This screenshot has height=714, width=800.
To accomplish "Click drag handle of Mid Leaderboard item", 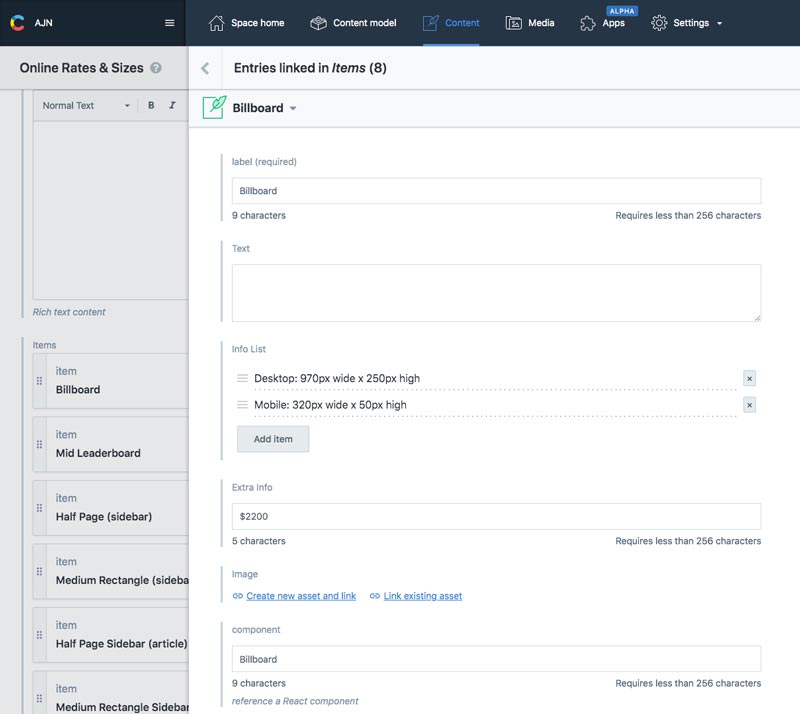I will pos(40,444).
